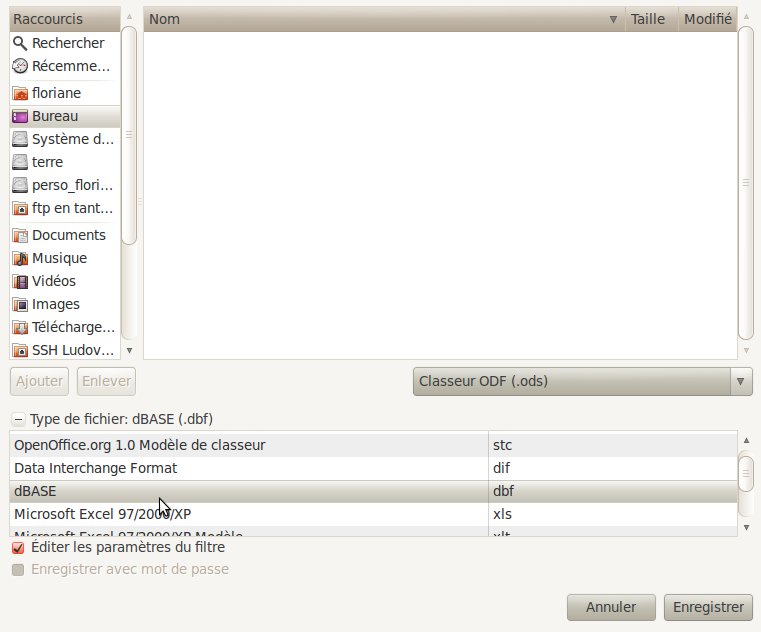Select the floriane home folder icon
This screenshot has width=761, height=632.
coord(20,93)
